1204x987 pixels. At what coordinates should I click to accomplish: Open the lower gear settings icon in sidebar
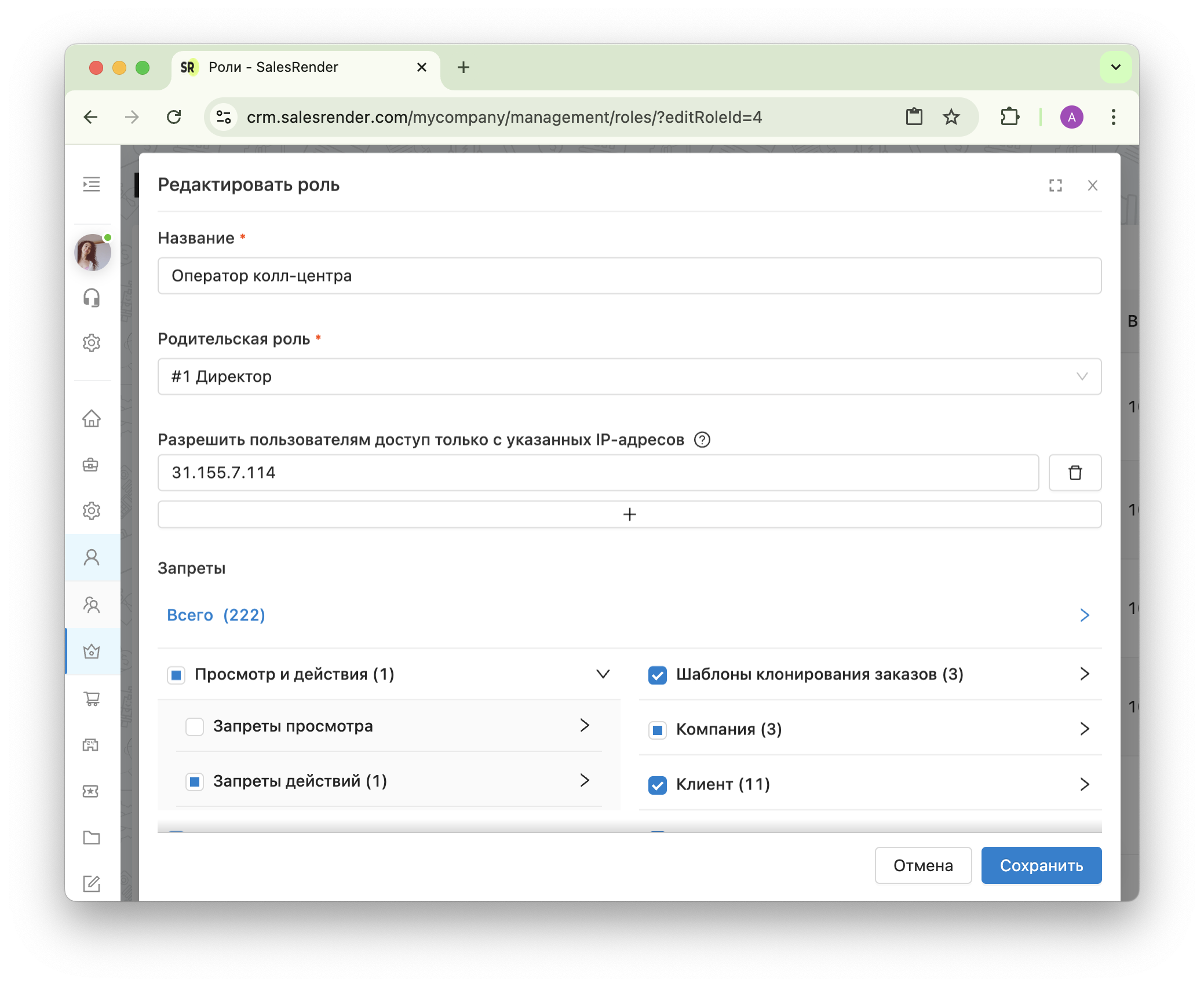coord(92,511)
